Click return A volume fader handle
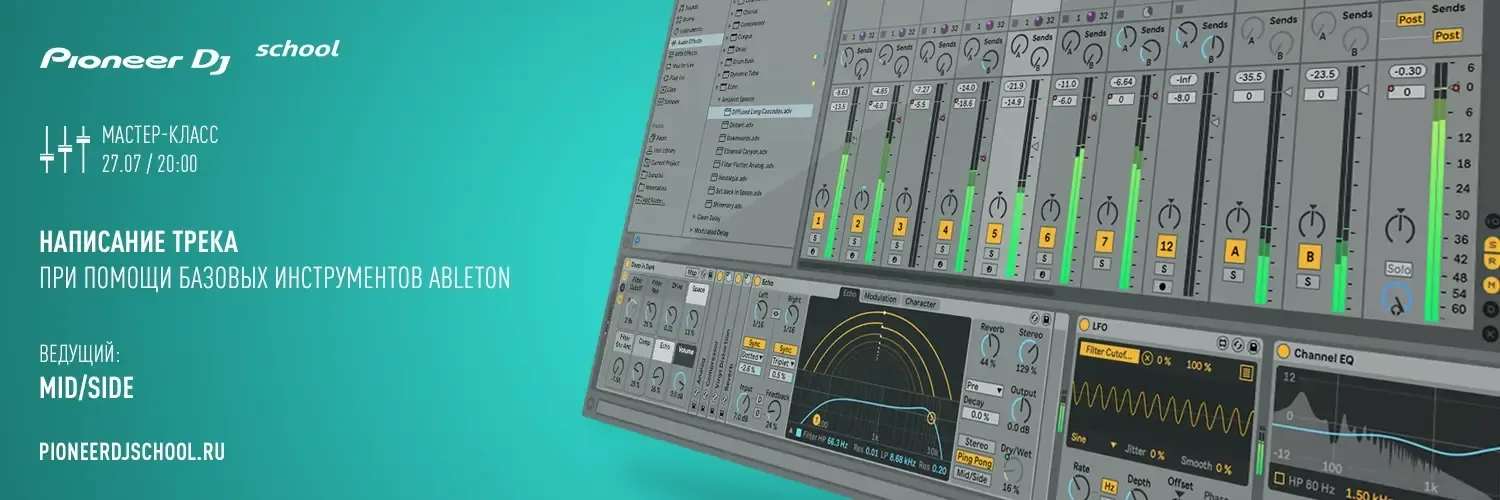Image resolution: width=1500 pixels, height=500 pixels. click(1286, 92)
